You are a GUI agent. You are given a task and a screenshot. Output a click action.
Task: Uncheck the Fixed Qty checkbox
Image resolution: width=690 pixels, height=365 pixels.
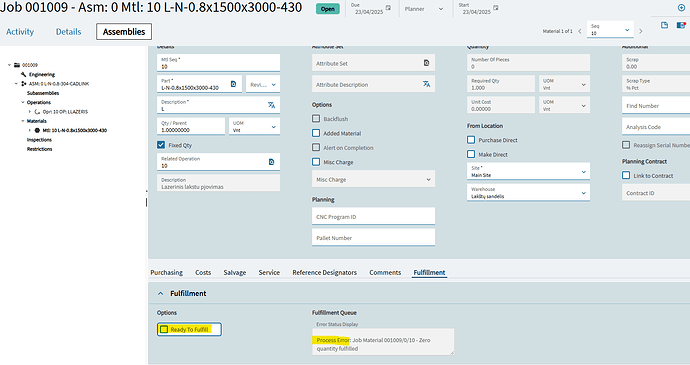pyautogui.click(x=161, y=145)
